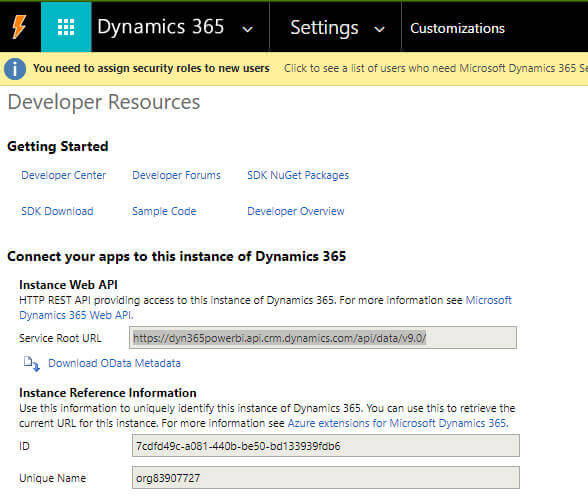Screen dimensions: 588x502
Task: Expand the Settings menu chevron
Action: (x=380, y=29)
